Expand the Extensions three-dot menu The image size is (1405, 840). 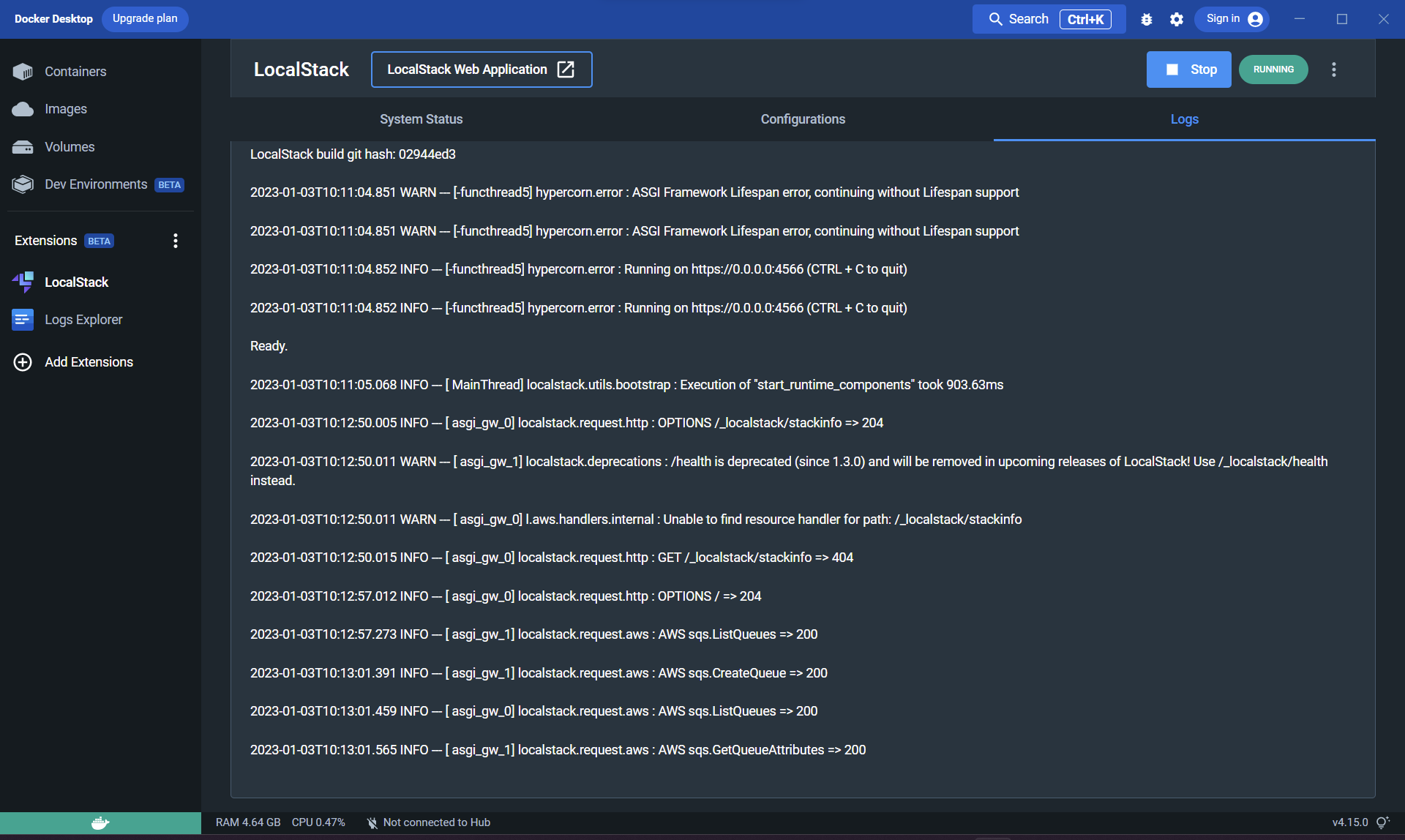click(x=176, y=241)
